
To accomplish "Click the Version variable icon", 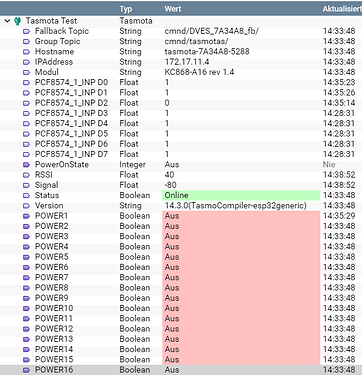I will (26, 206).
